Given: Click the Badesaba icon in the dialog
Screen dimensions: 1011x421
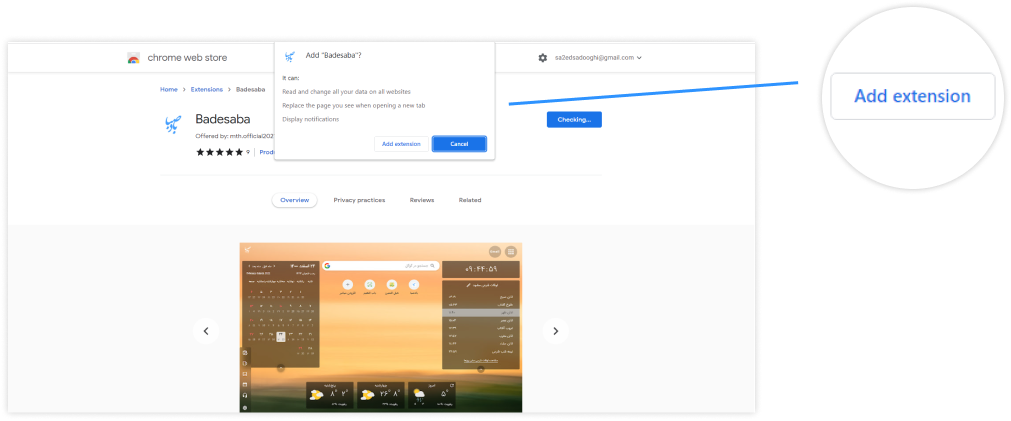Looking at the screenshot, I should [290, 56].
